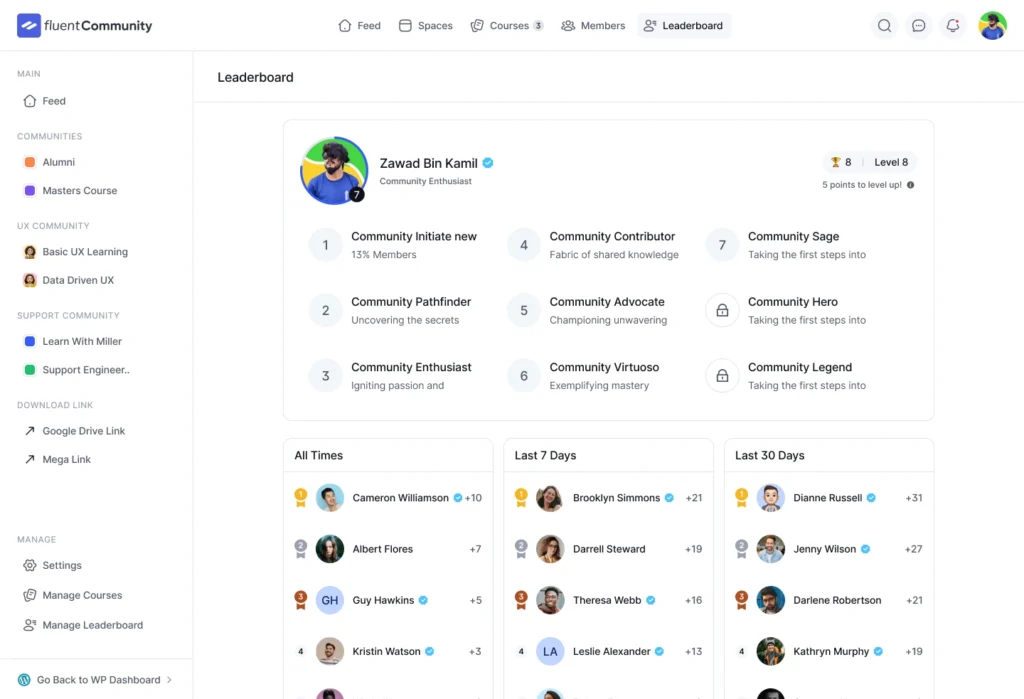
Task: Open the notifications bell
Action: point(953,25)
